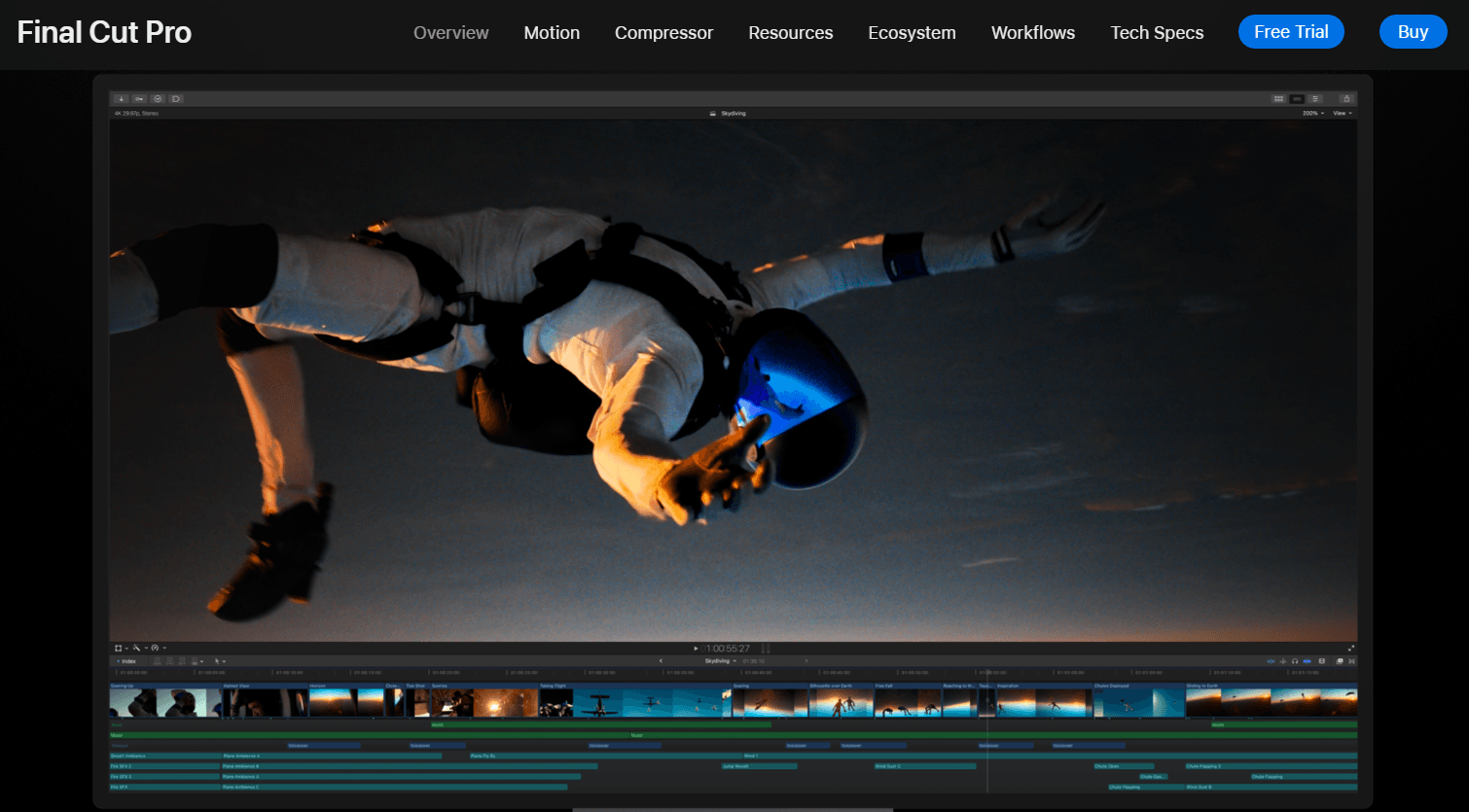Click the Extensions icon after Background Tasks
The height and width of the screenshot is (812, 1469).
pos(176,98)
